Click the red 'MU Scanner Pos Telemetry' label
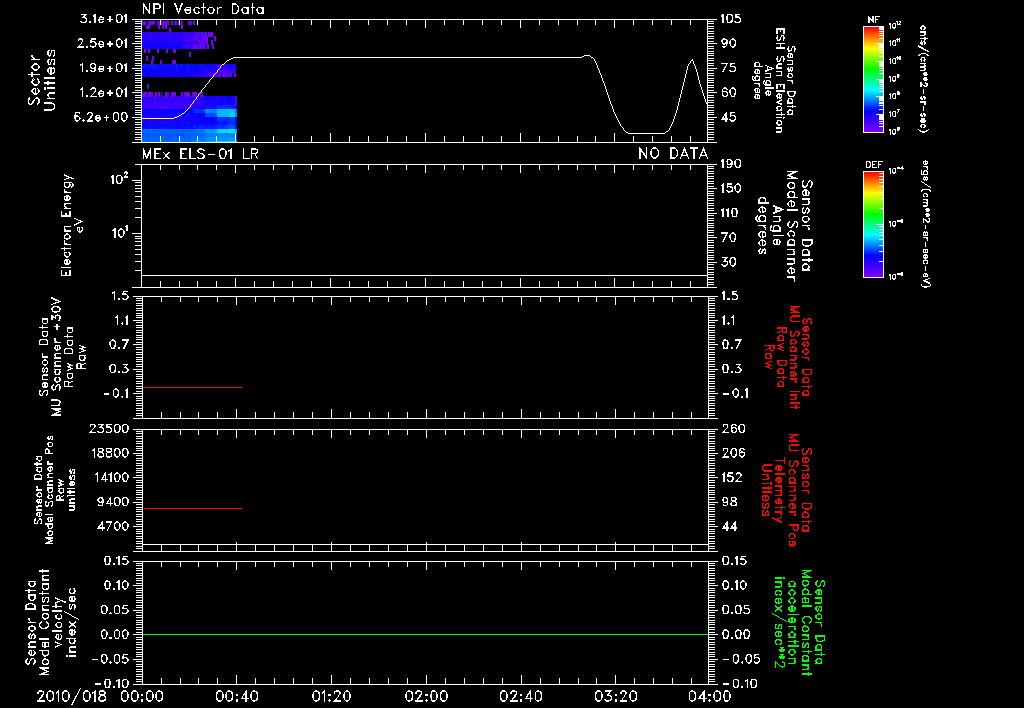Viewport: 1024px width, 708px height. click(x=784, y=490)
